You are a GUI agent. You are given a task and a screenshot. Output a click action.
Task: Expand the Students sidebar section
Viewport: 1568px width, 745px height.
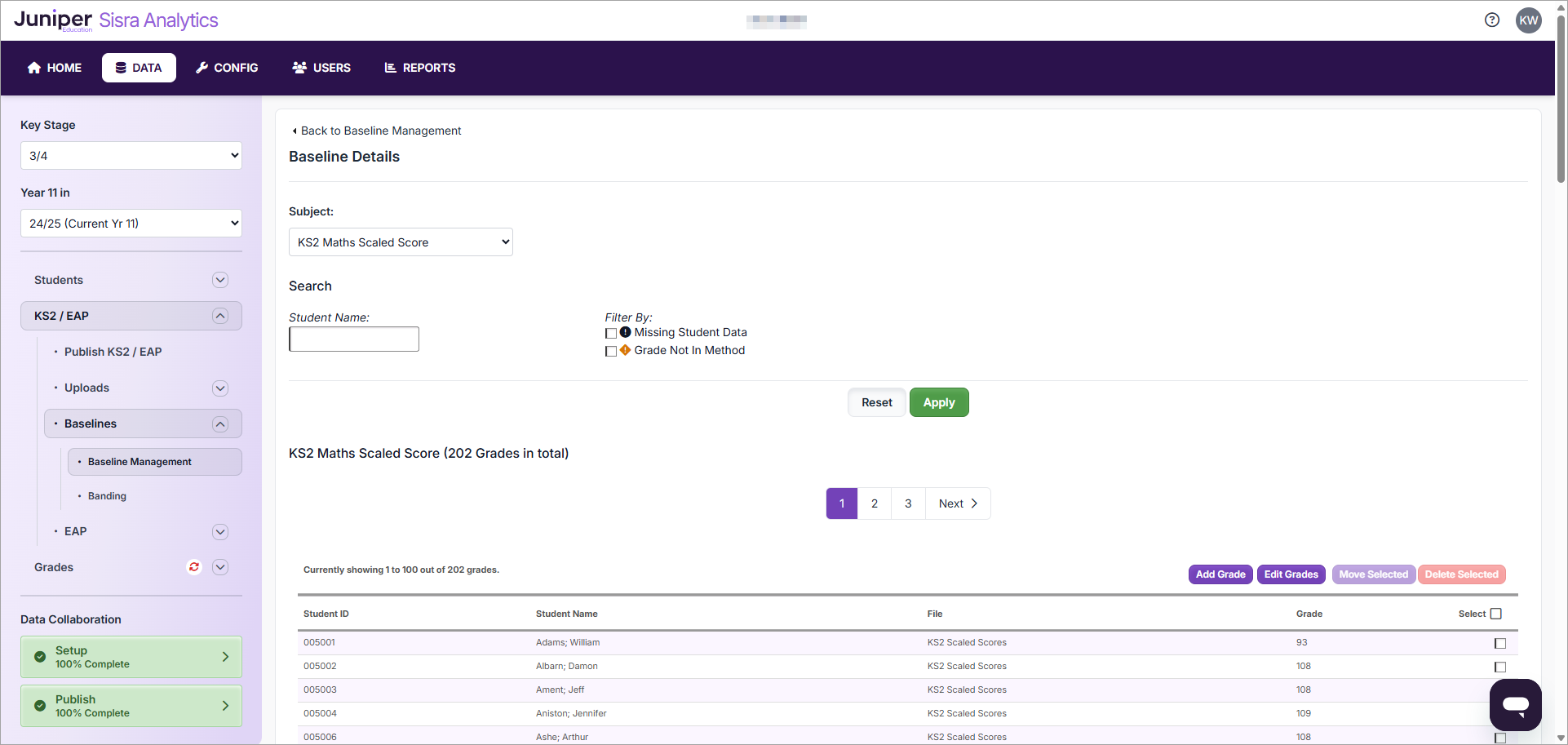click(x=219, y=280)
